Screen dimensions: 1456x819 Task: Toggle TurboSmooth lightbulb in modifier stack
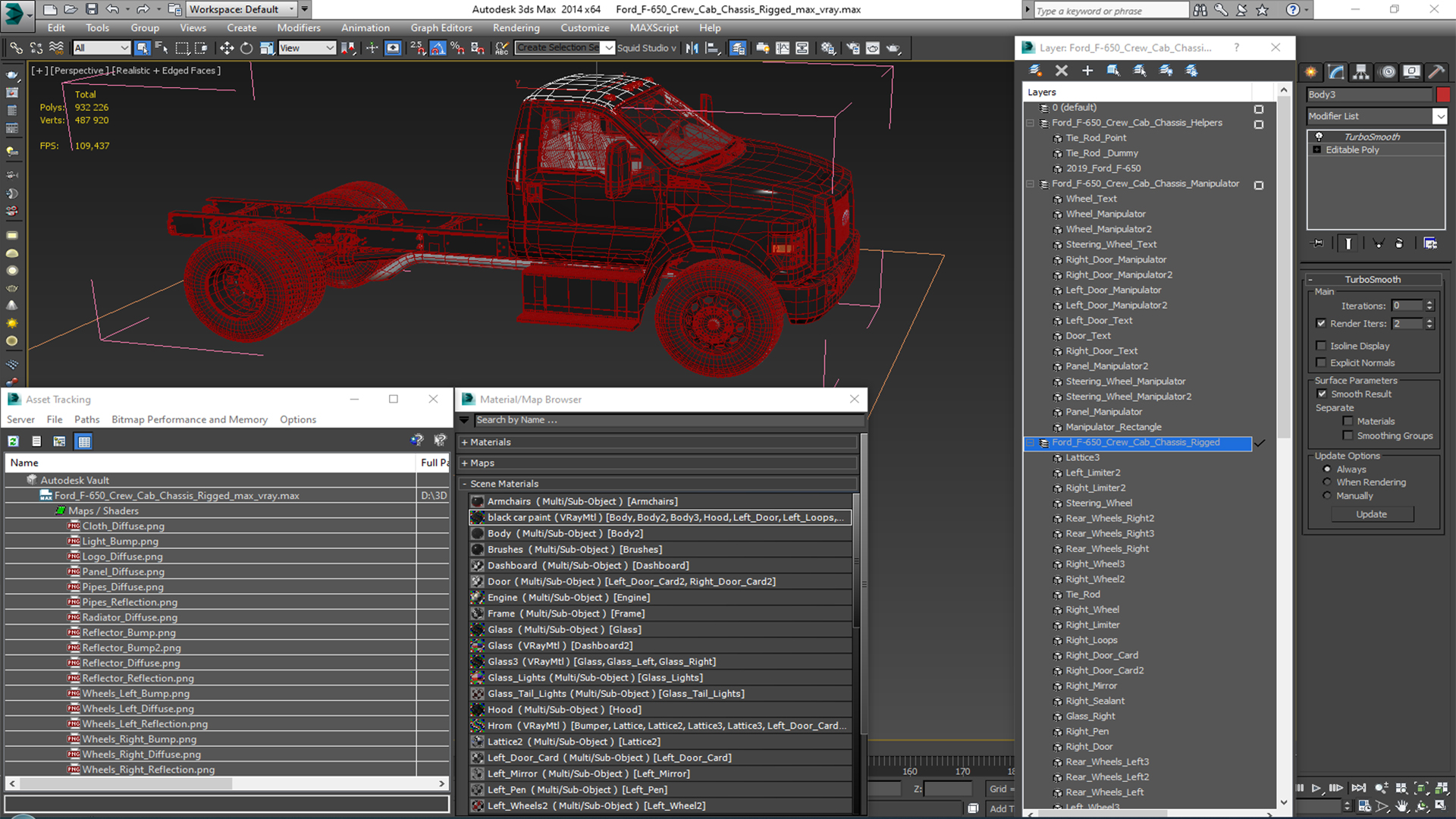(x=1319, y=136)
